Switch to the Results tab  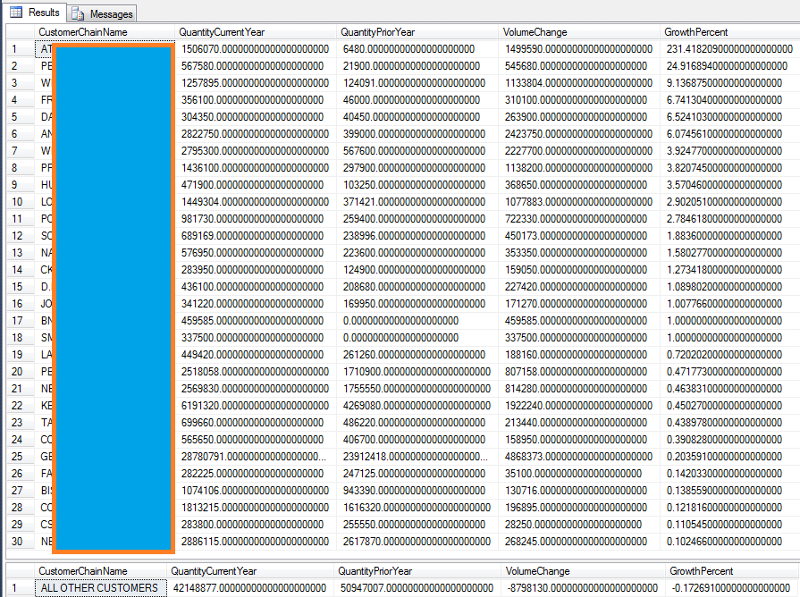click(x=35, y=12)
